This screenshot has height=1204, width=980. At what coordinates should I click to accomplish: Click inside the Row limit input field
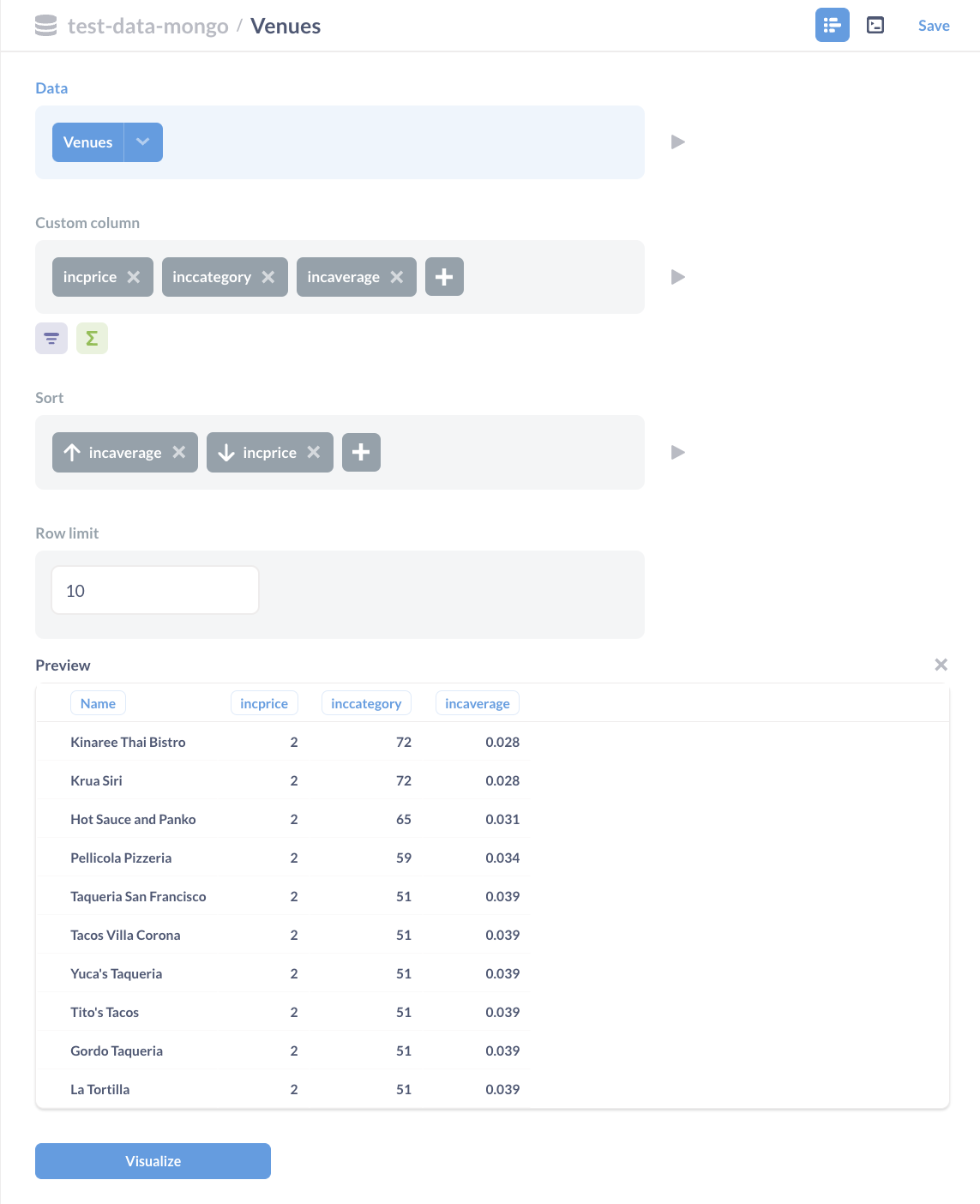(x=154, y=590)
